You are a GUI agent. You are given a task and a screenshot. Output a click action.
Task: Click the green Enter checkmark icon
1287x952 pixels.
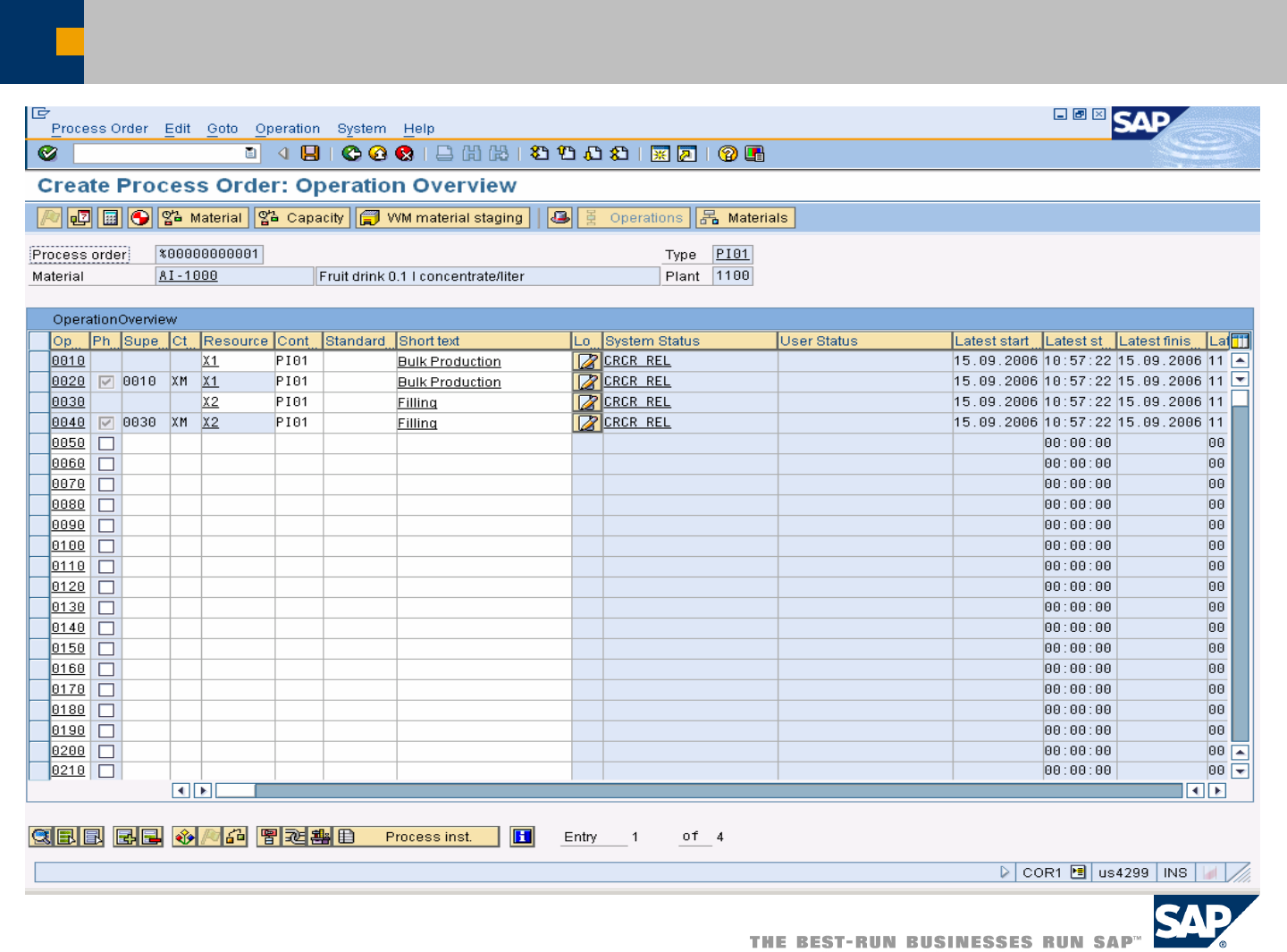48,154
